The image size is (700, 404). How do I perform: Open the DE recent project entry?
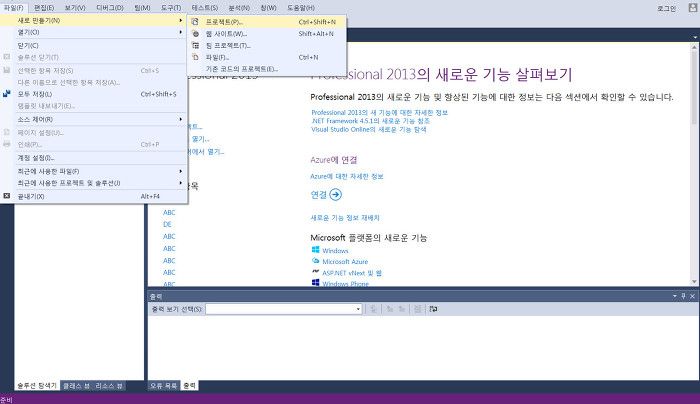pos(167,224)
